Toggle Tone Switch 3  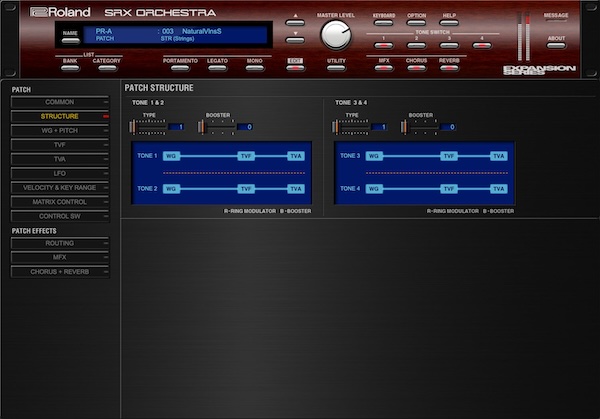click(449, 46)
